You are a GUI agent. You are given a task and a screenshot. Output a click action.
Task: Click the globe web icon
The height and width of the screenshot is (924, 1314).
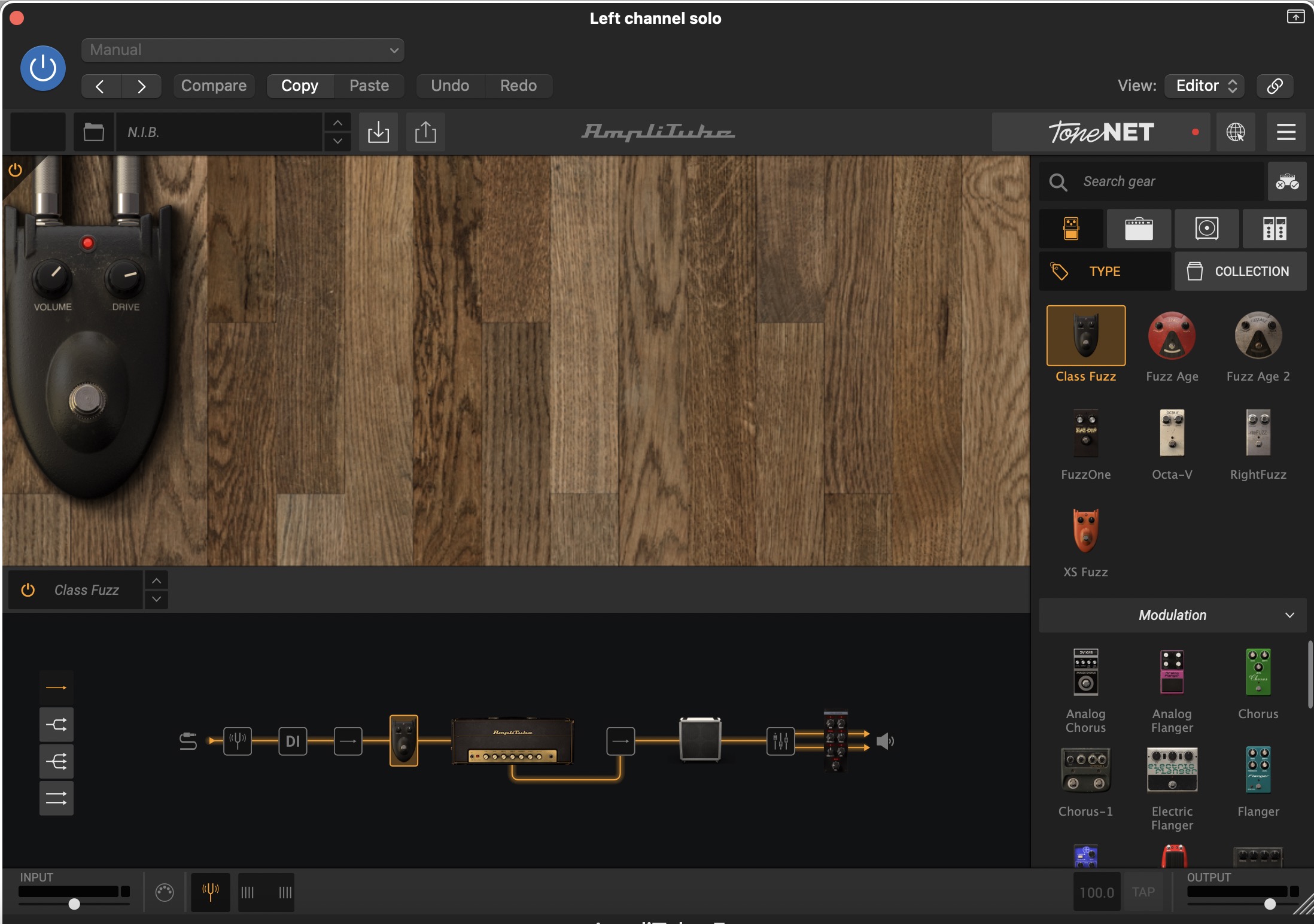[x=1236, y=132]
